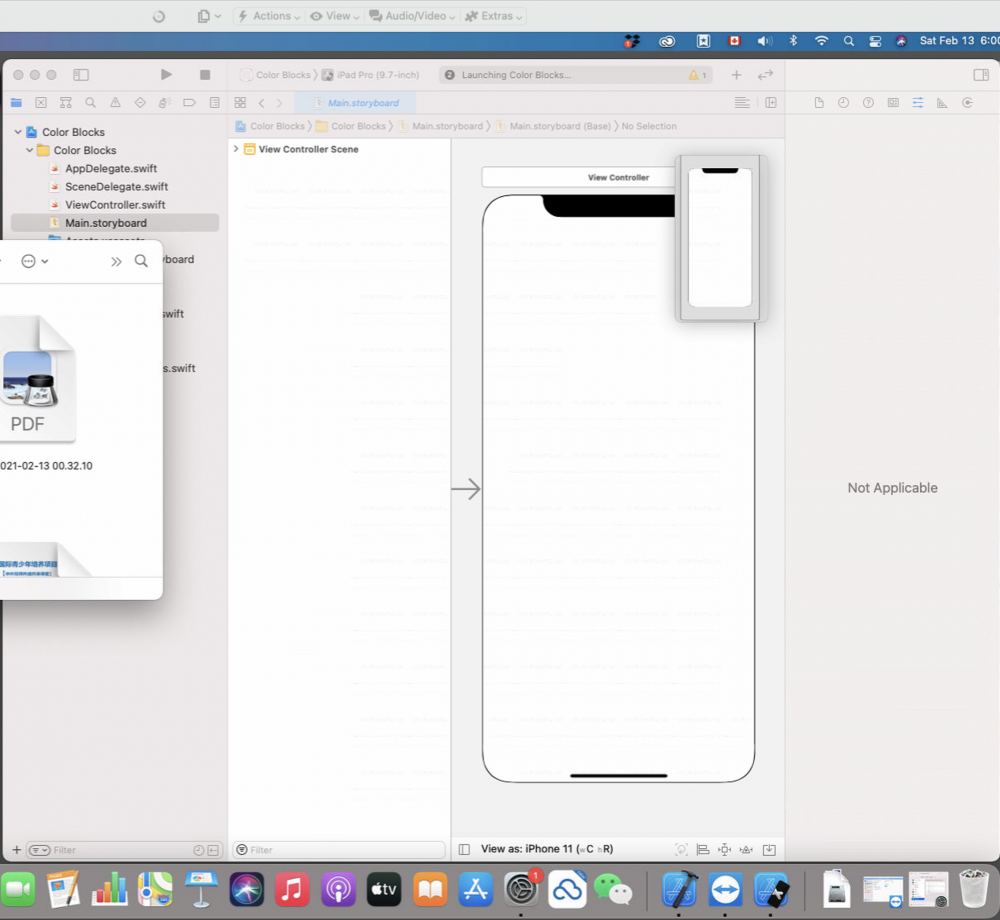This screenshot has width=1000, height=920.
Task: Show the Connections inspector
Action: (967, 103)
